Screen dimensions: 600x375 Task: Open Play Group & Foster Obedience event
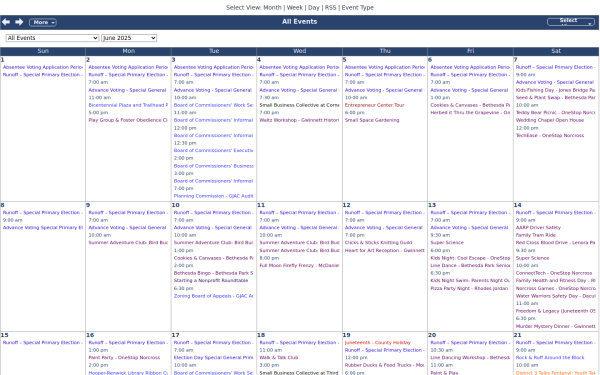coord(128,120)
